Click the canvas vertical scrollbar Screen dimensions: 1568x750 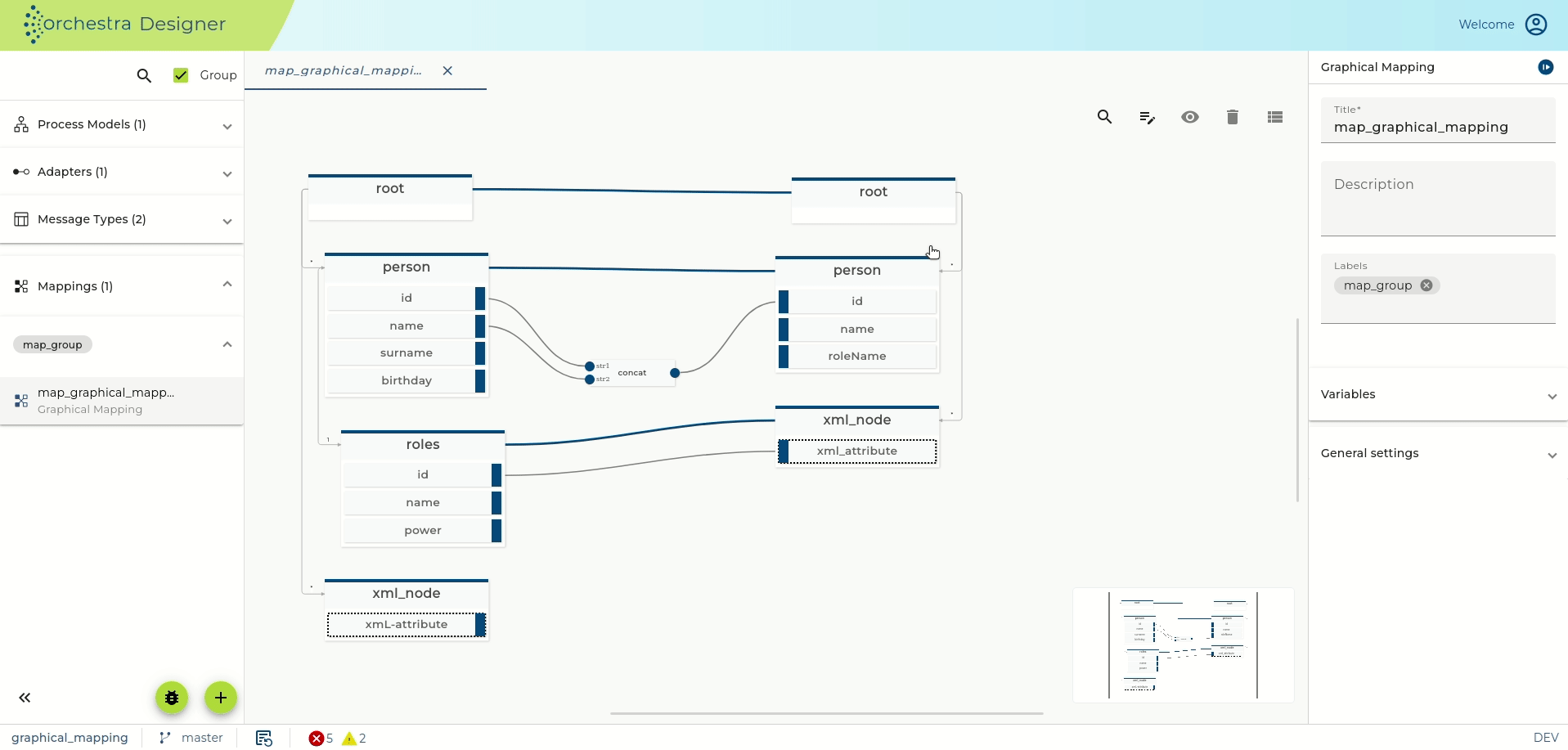(x=1298, y=410)
